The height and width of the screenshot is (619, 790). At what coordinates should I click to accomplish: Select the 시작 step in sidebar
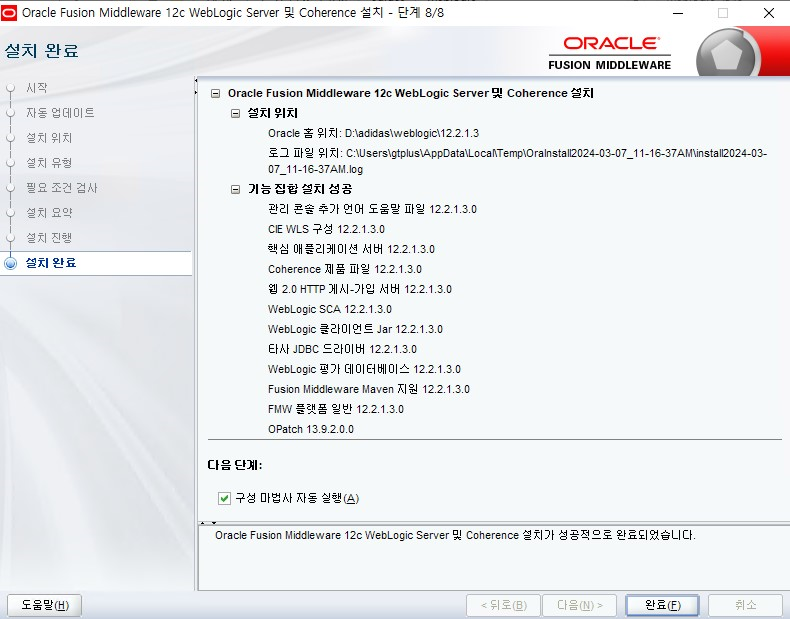(x=37, y=88)
